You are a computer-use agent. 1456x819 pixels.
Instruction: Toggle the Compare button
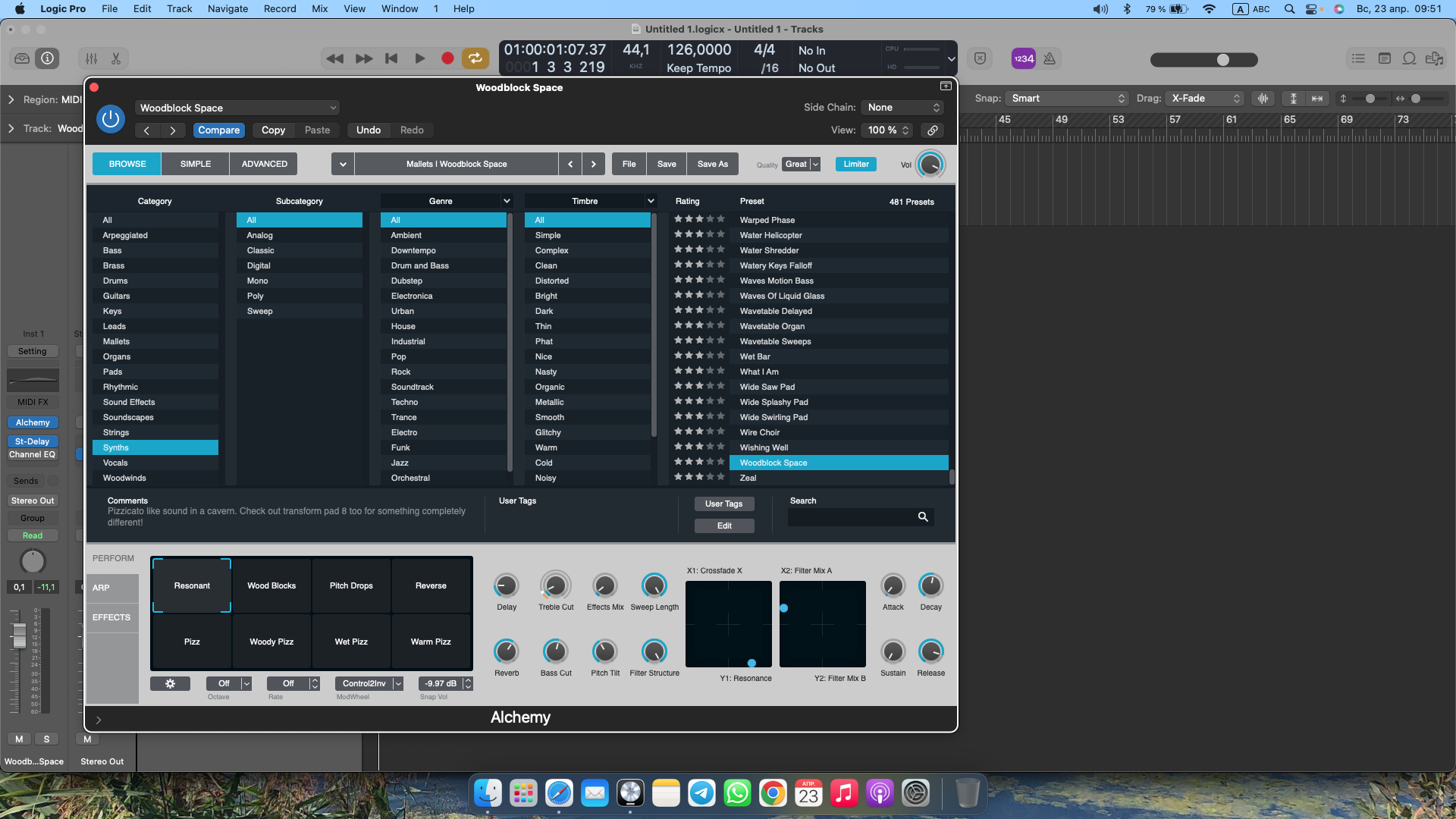(218, 130)
